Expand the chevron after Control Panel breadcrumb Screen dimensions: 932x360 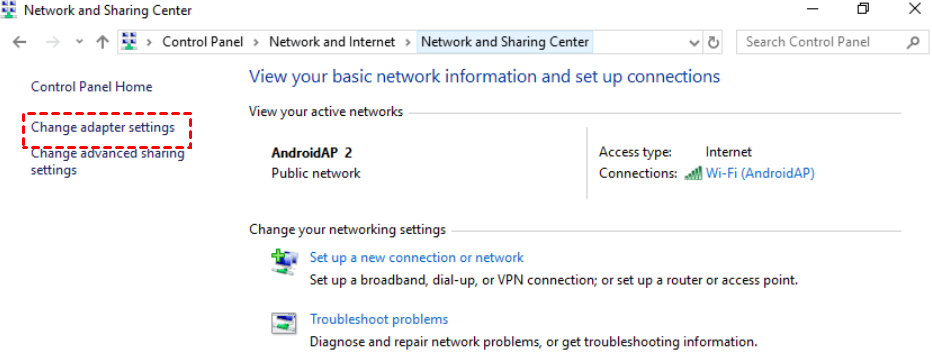click(256, 42)
